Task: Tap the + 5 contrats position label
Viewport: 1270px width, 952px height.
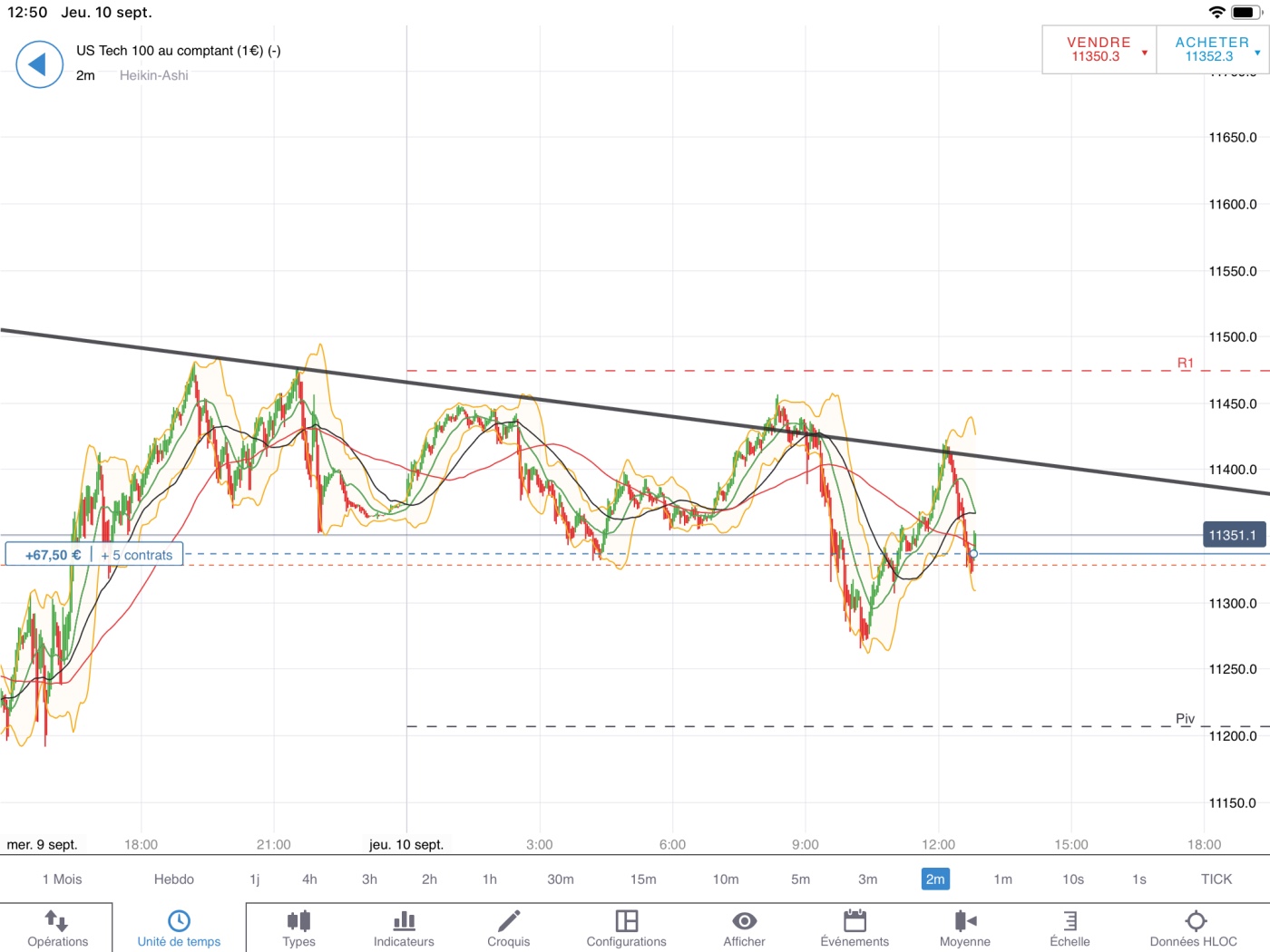Action: 137,555
